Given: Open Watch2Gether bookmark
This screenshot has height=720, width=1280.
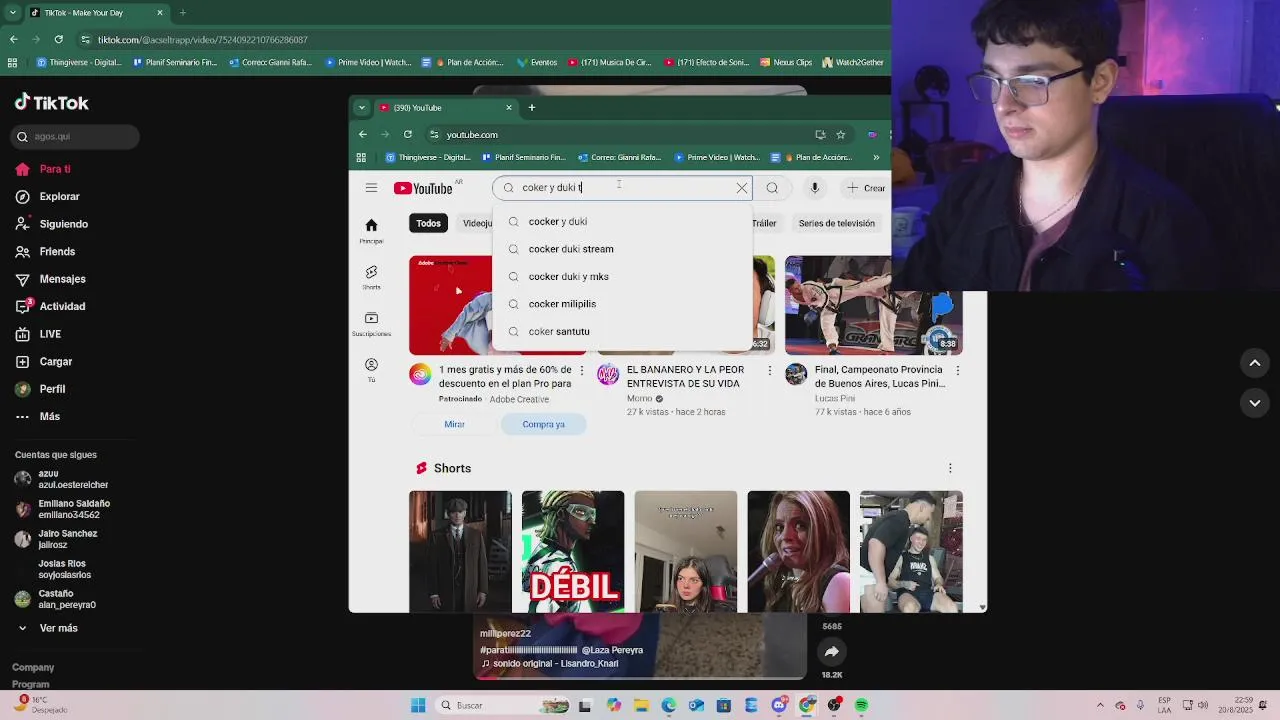Looking at the screenshot, I should point(853,62).
